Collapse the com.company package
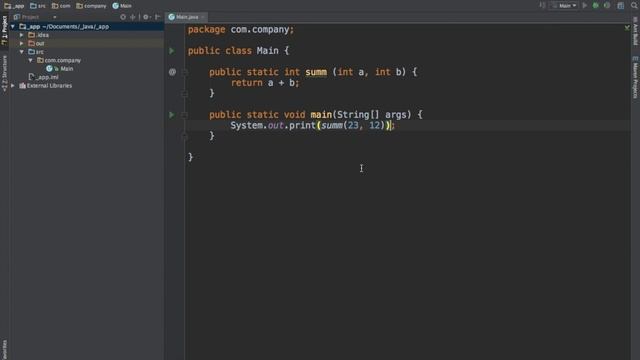 (30, 60)
